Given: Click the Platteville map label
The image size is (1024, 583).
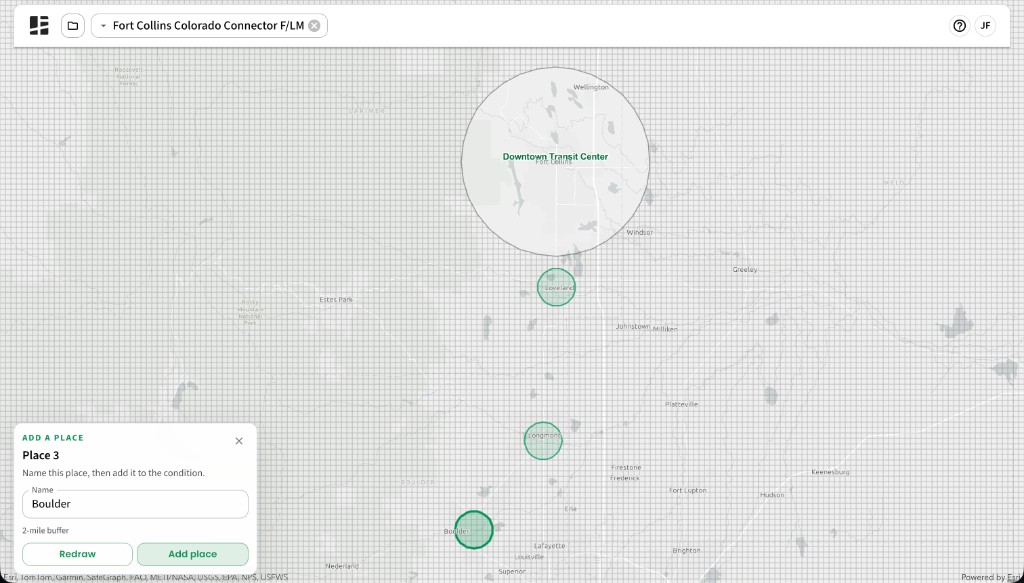Looking at the screenshot, I should coord(681,404).
